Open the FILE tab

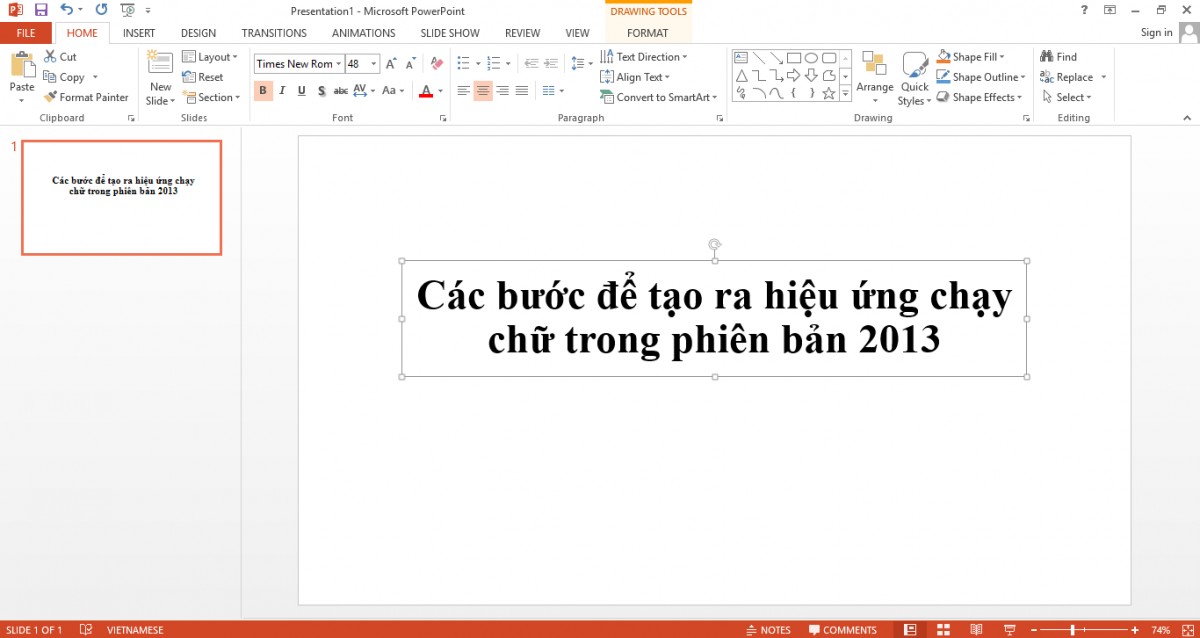(26, 33)
